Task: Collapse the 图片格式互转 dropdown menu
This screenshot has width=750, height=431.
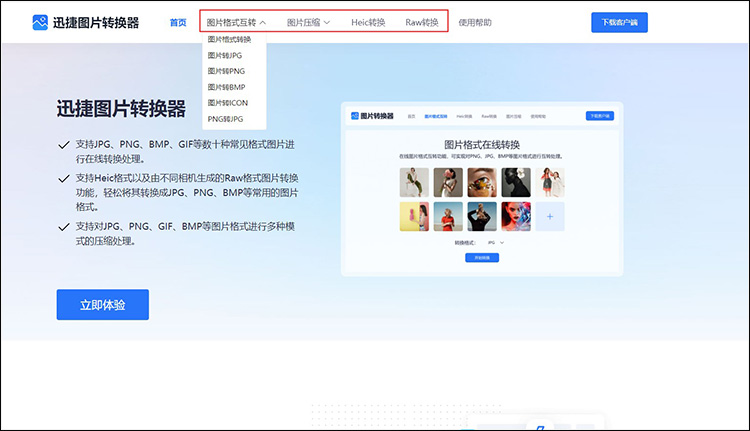Action: click(236, 22)
